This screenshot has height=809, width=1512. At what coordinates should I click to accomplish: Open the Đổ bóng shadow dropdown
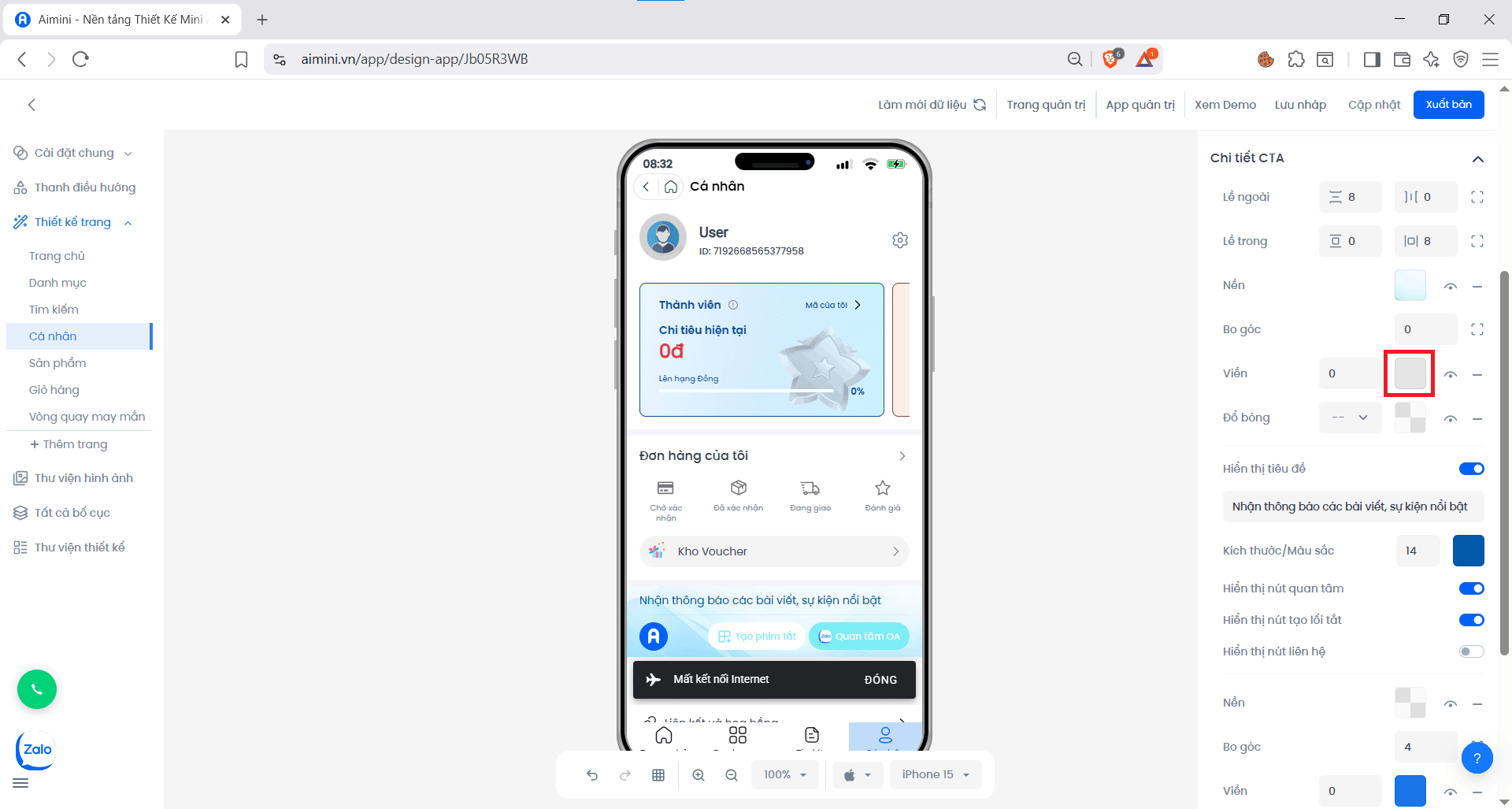pos(1350,417)
